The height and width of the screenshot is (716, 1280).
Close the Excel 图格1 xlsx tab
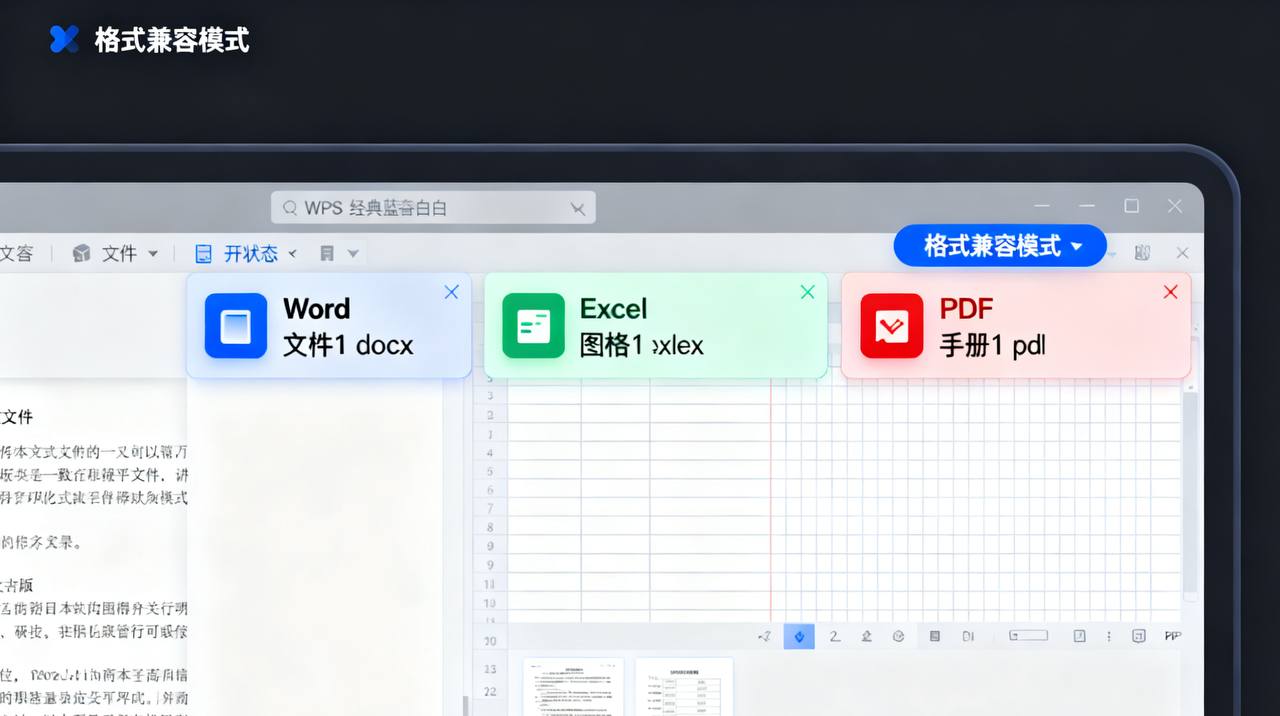807,292
